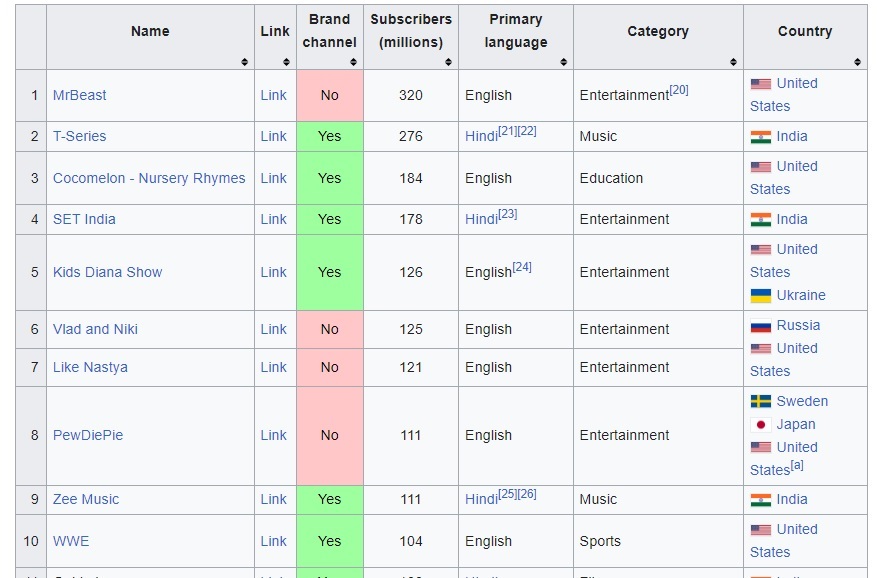Image resolution: width=877 pixels, height=578 pixels.
Task: Open citation [20] next to Entertainment
Action: point(679,90)
